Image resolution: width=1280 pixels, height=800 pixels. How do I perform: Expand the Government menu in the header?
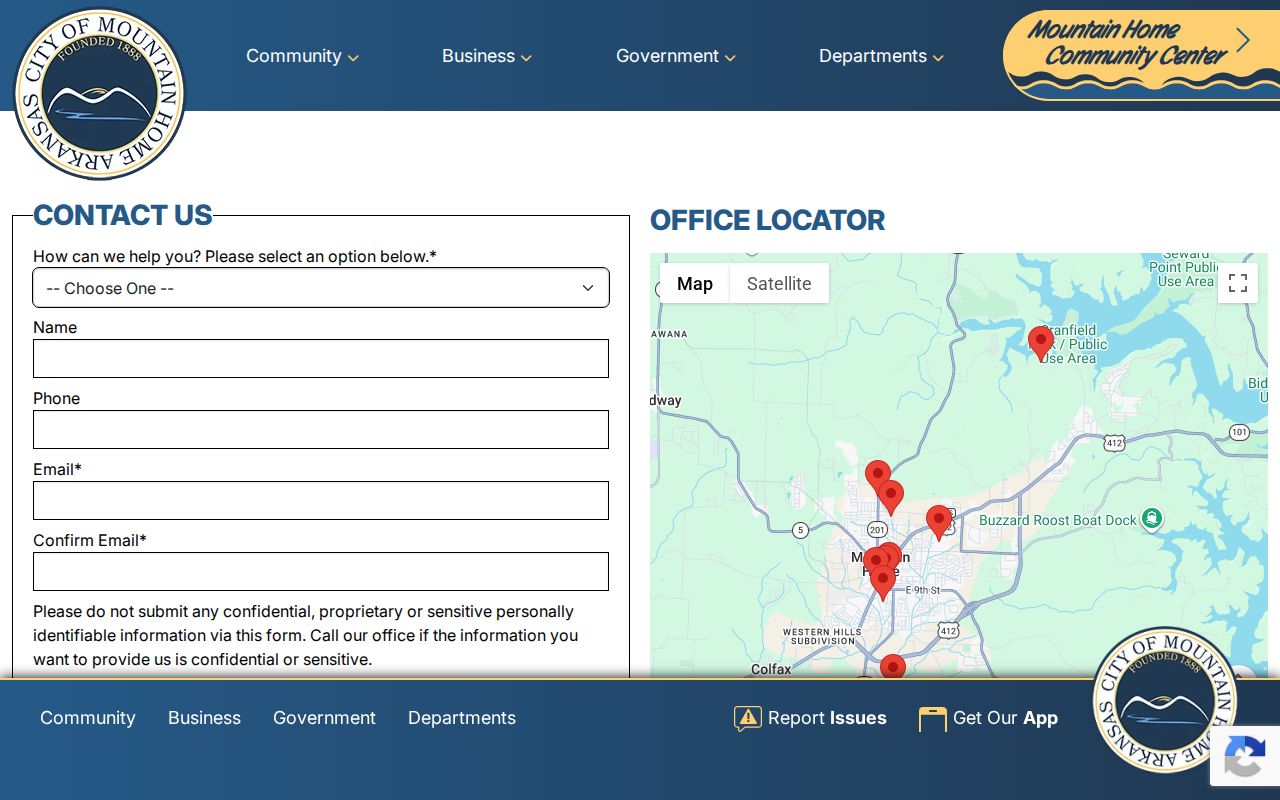click(x=676, y=56)
